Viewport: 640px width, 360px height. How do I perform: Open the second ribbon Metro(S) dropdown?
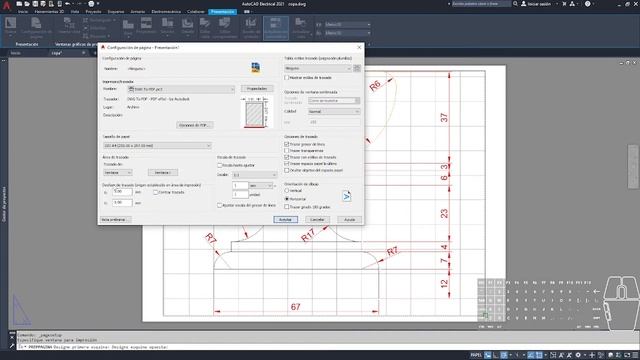pos(347,33)
